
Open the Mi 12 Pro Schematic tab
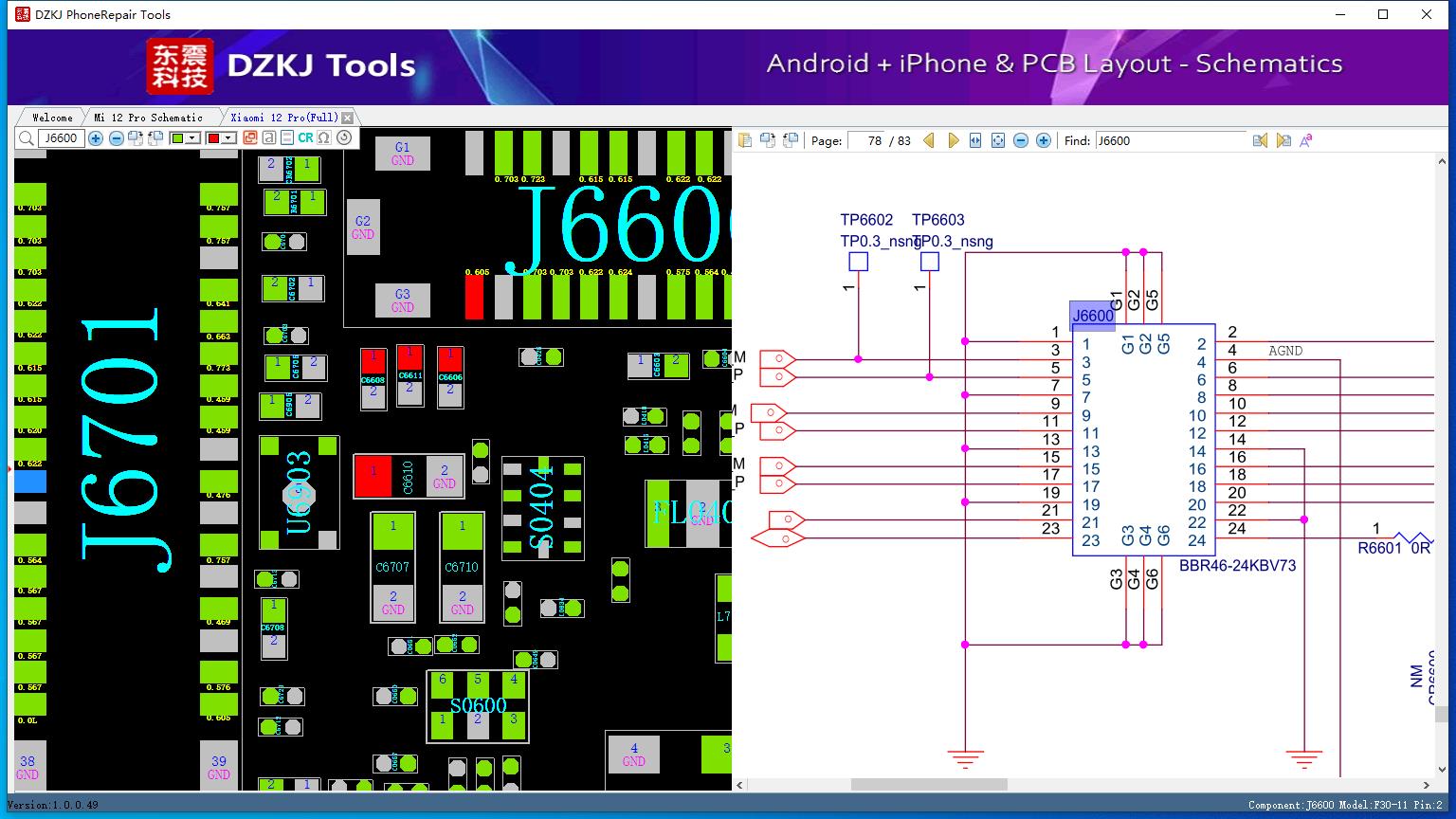(x=148, y=118)
